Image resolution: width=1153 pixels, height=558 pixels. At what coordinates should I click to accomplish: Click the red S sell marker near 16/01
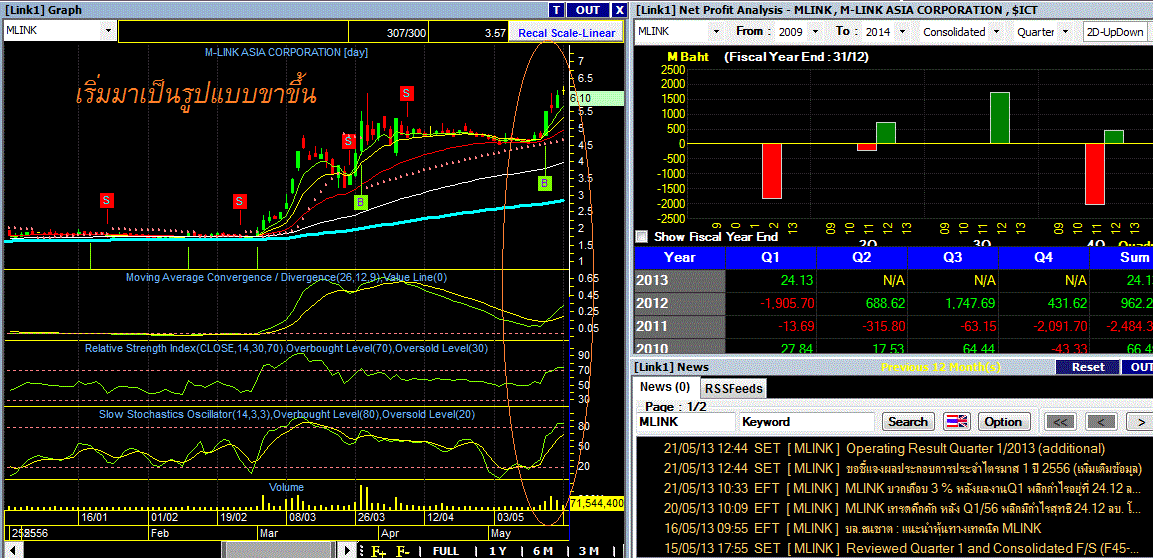[x=107, y=200]
